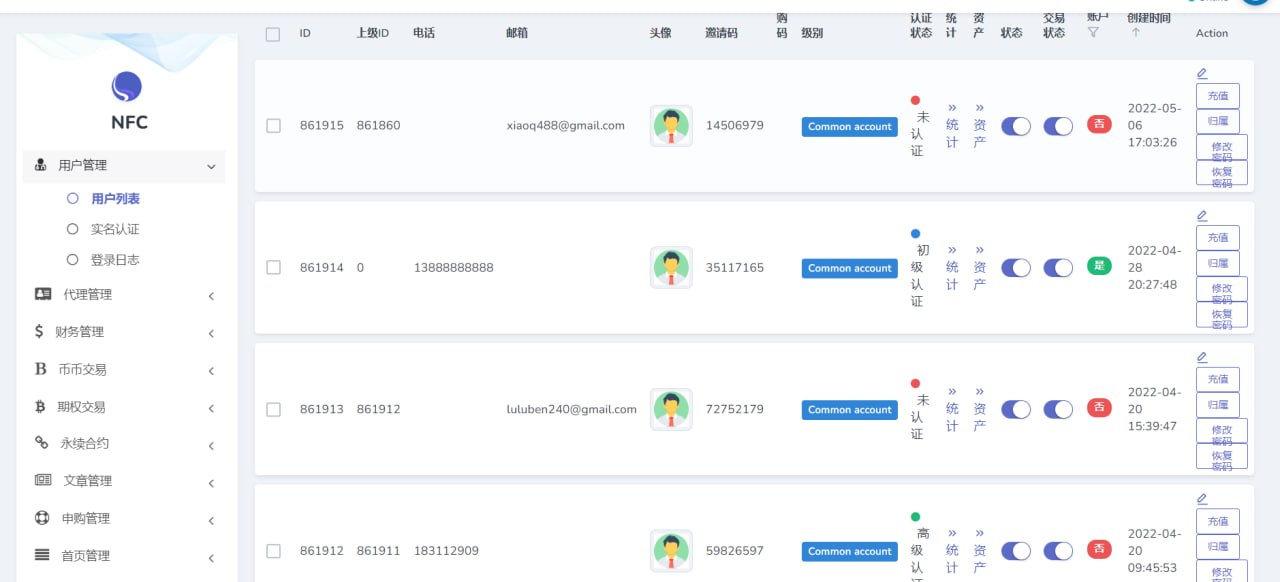Click the 充值 button for user 861914

coord(1217,238)
